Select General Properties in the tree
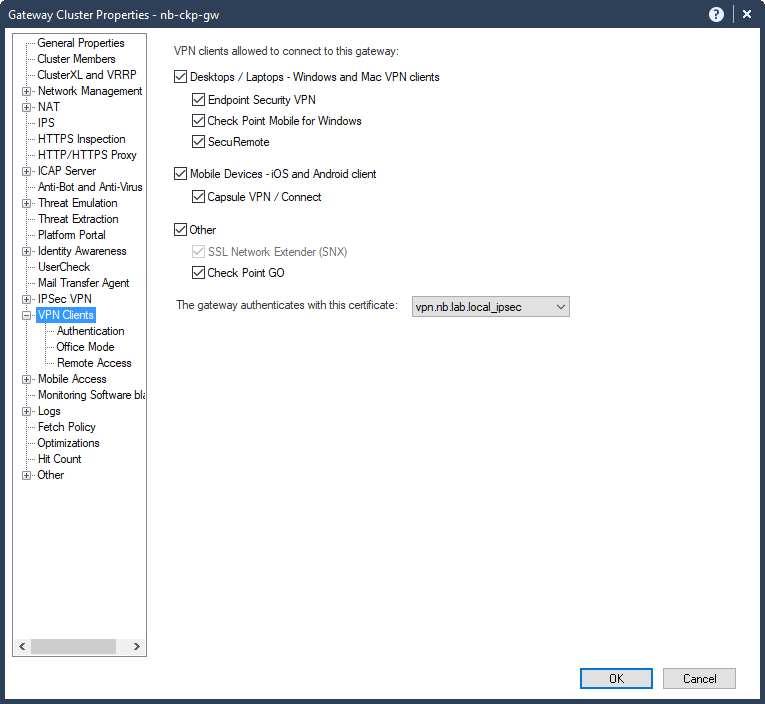Image resolution: width=765 pixels, height=704 pixels. point(81,43)
